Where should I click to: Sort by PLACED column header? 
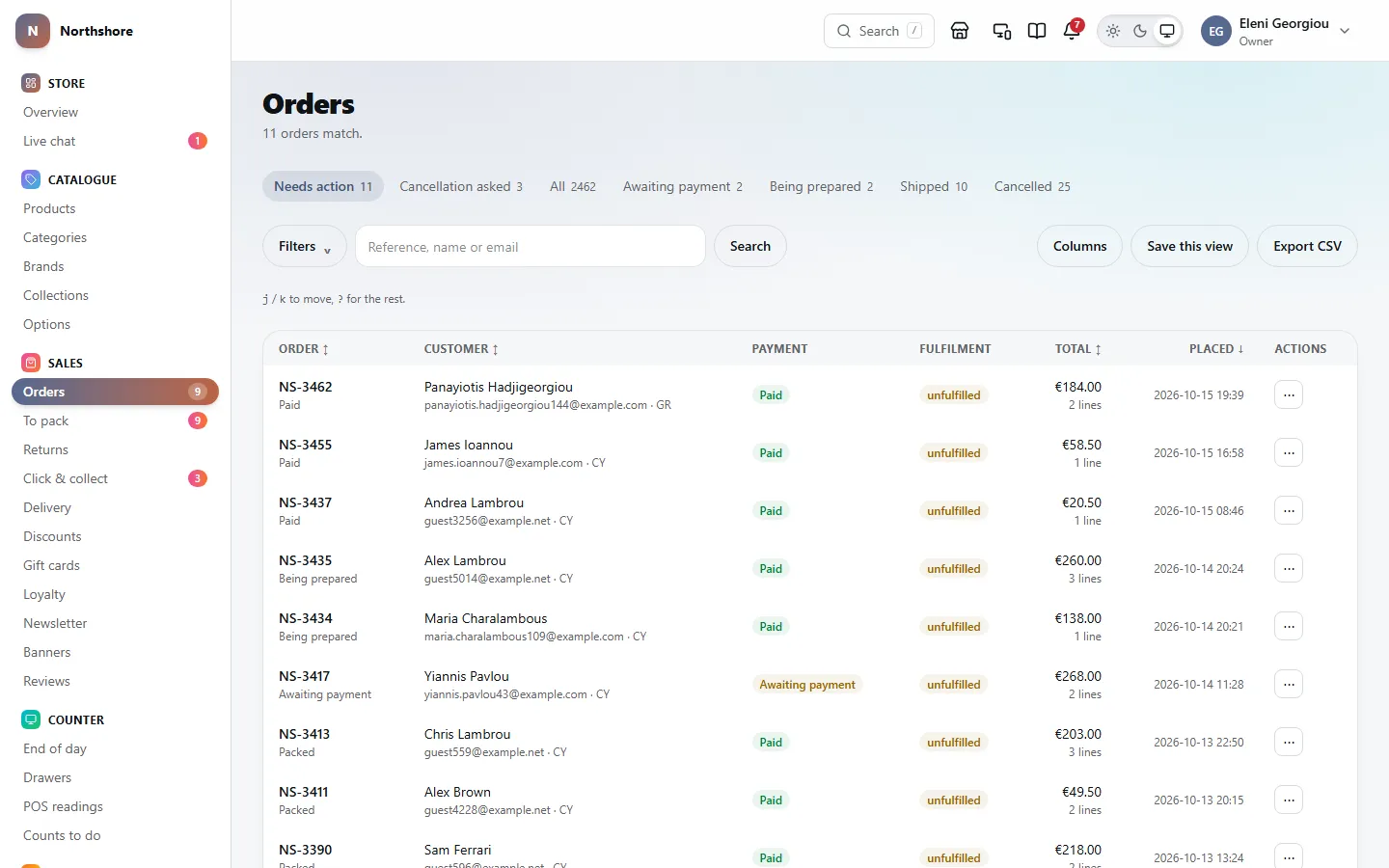(x=1216, y=349)
